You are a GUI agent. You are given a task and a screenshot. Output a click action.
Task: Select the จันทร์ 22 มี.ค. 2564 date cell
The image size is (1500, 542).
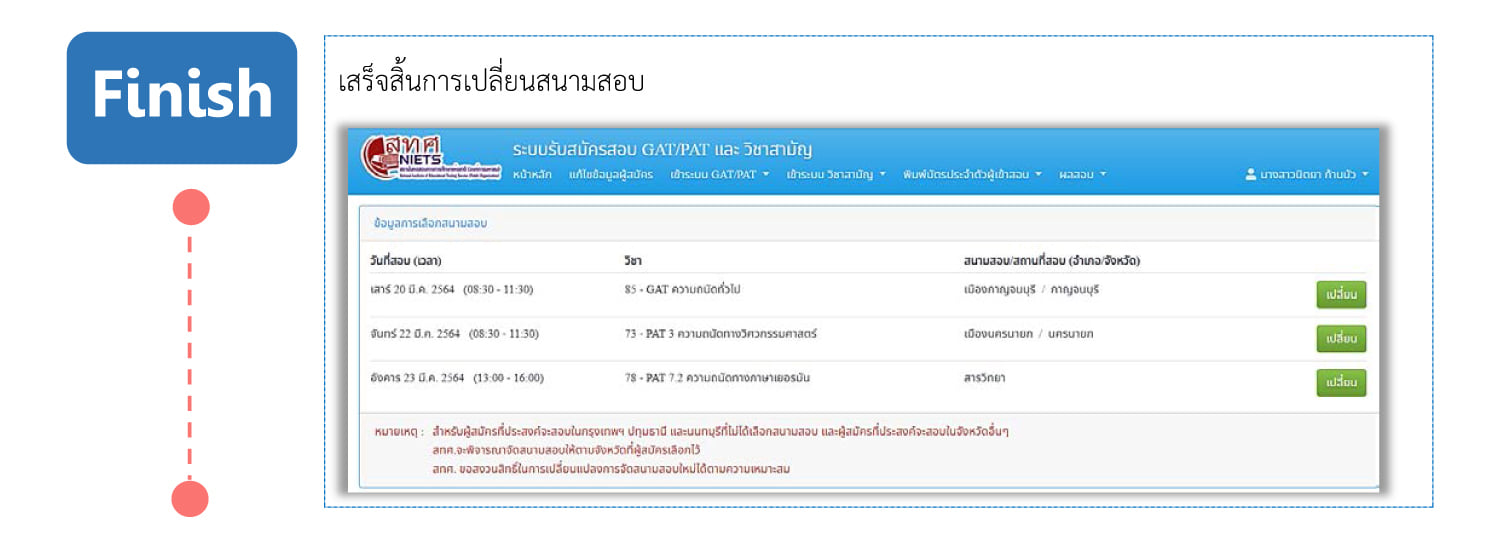454,334
